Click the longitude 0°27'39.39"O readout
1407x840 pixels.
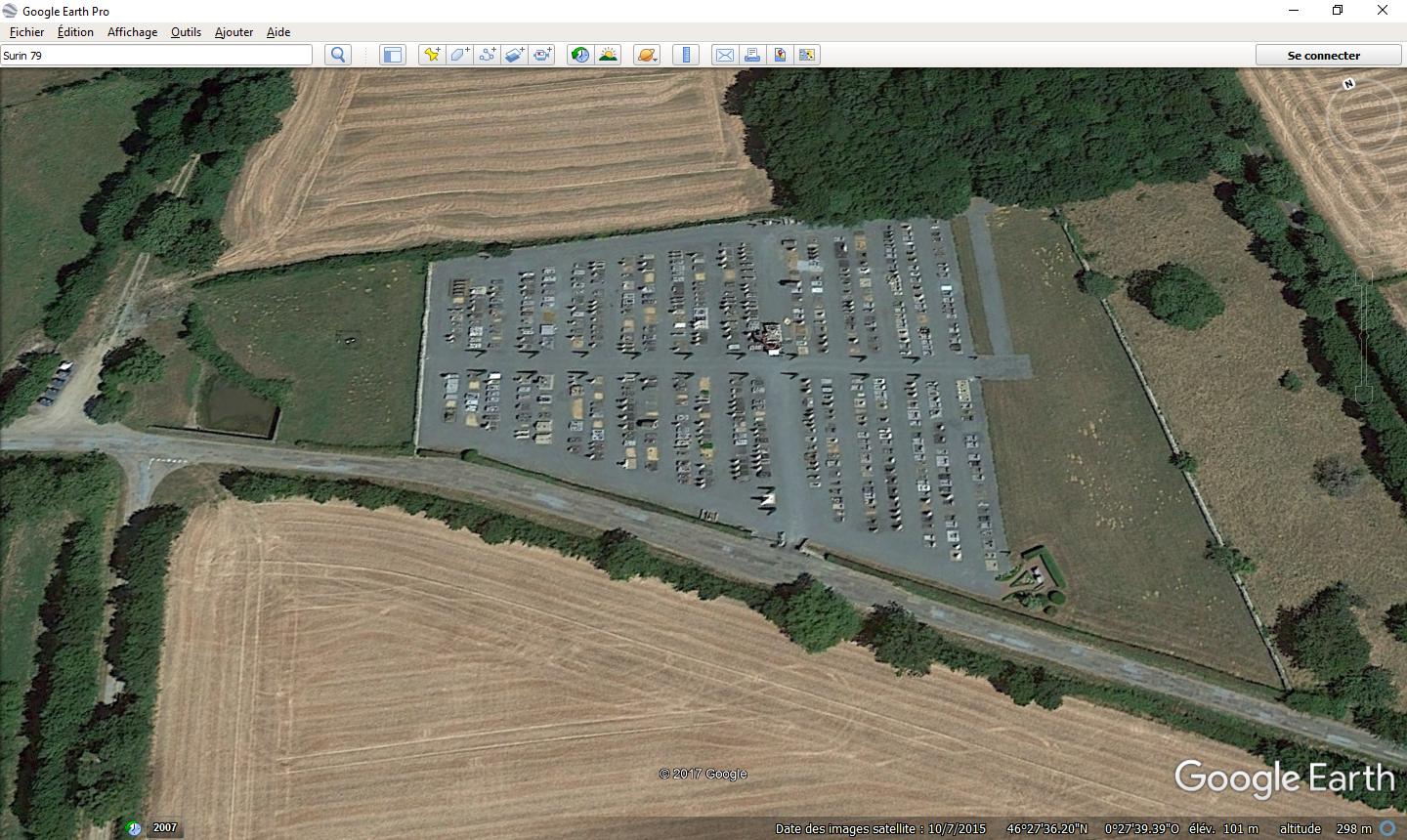[1141, 828]
